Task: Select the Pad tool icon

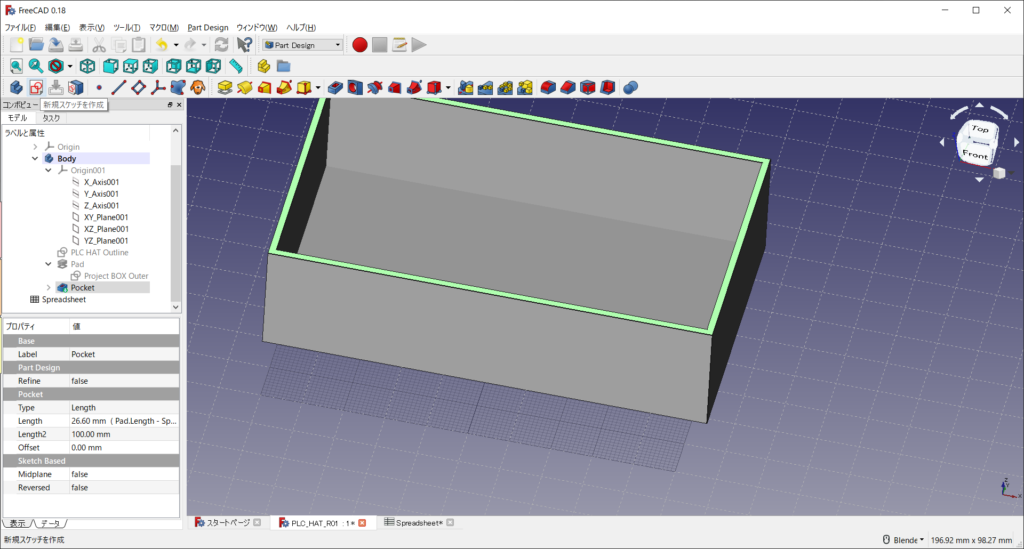Action: (226, 88)
